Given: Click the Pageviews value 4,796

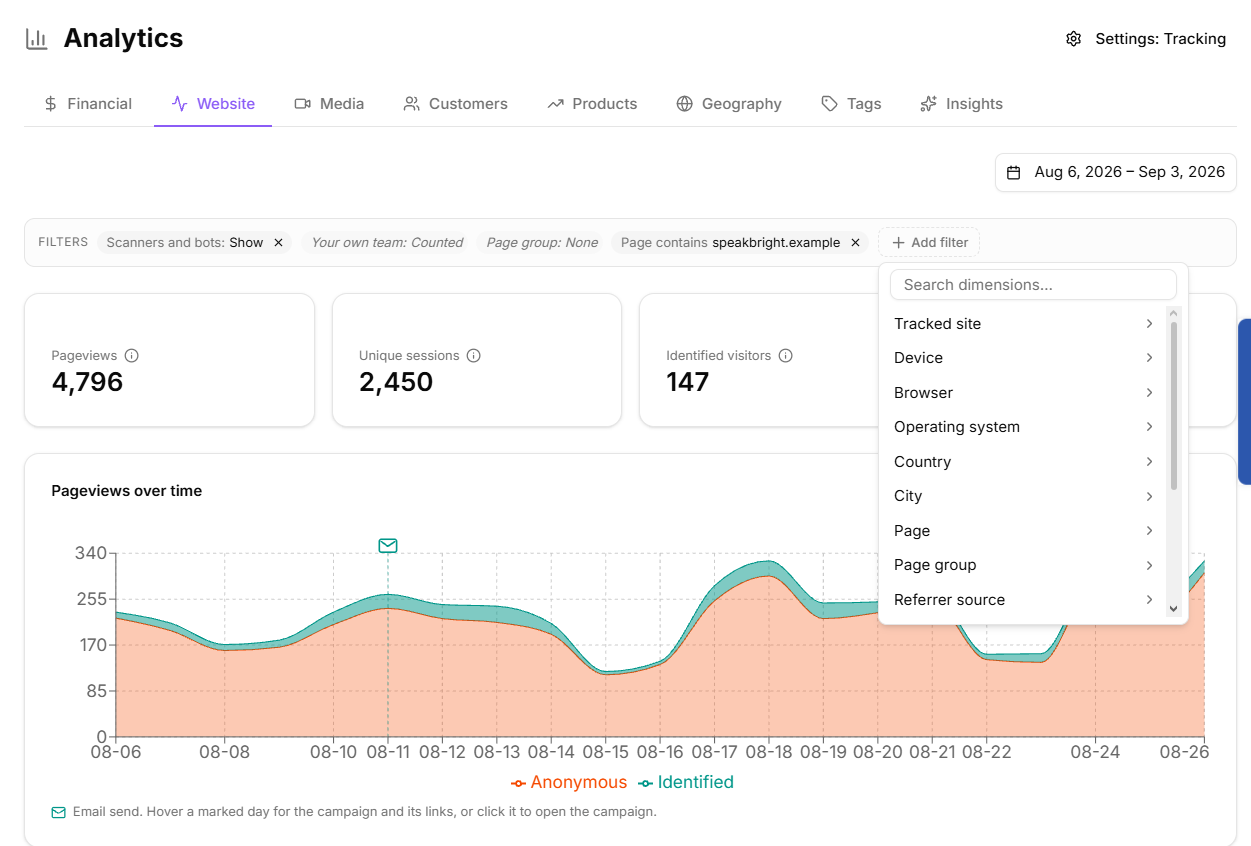Looking at the screenshot, I should coord(87,382).
